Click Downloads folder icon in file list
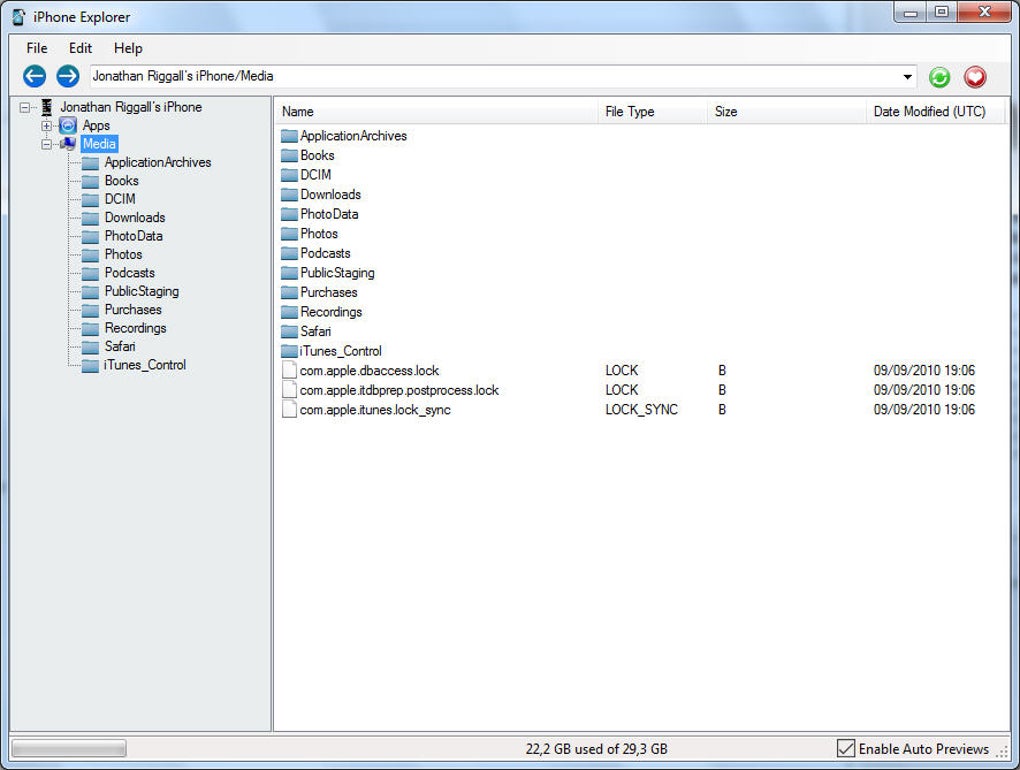This screenshot has height=770, width=1020. pyautogui.click(x=289, y=194)
